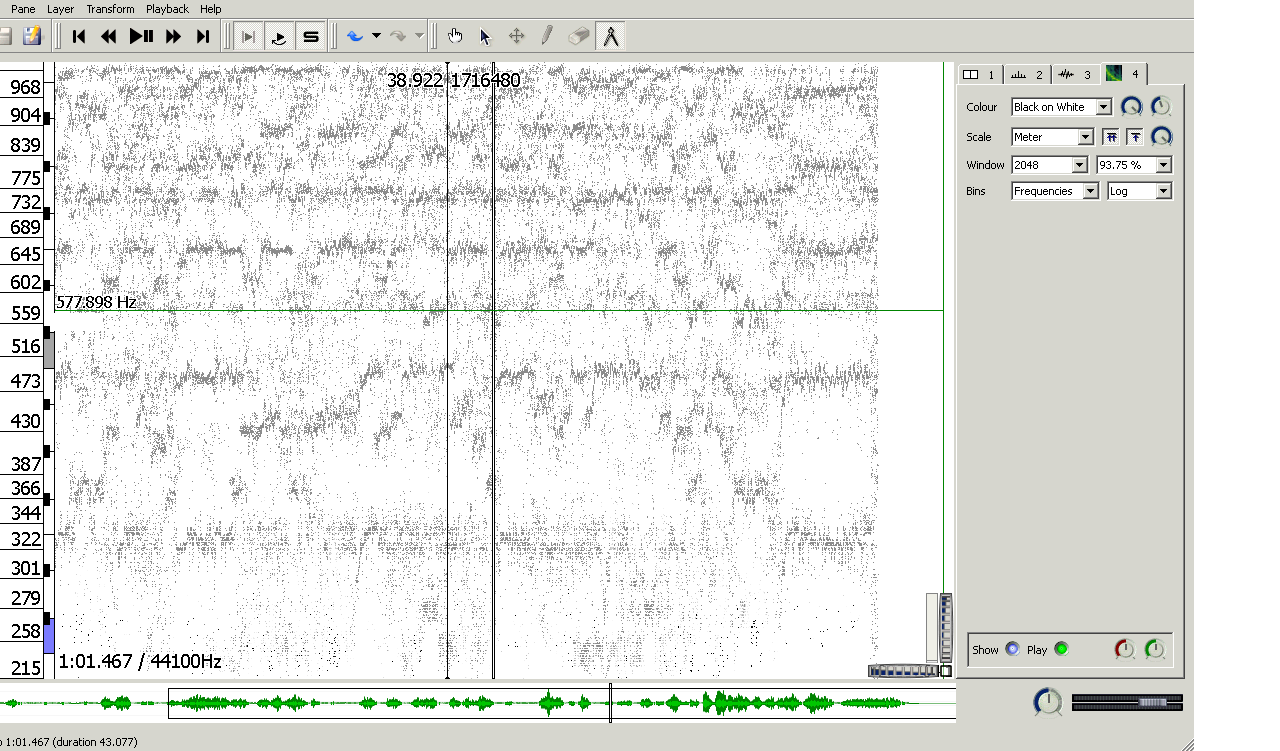Screen dimensions: 1280x751
Task: Open the Transform menu
Action: (110, 9)
